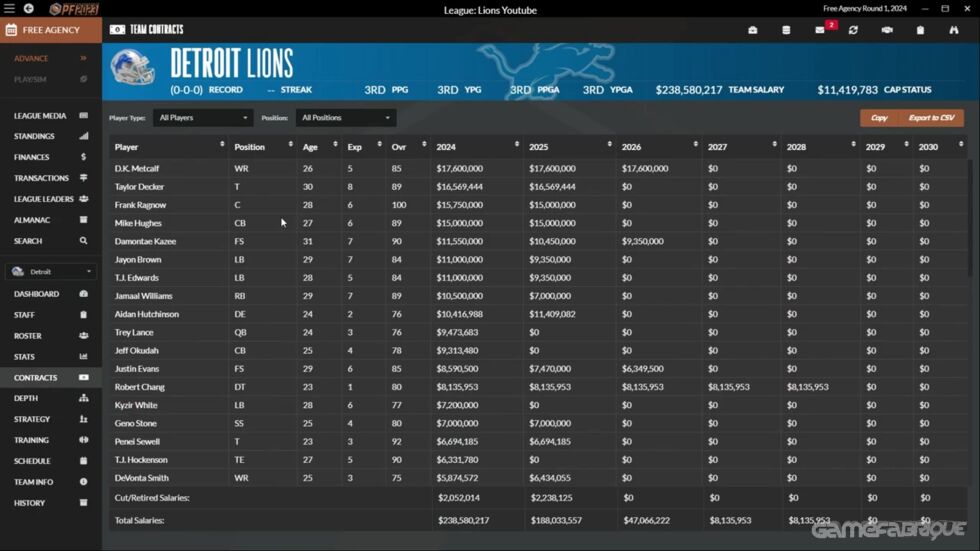Open the database stack icon in the toolbar
The width and height of the screenshot is (980, 551).
point(786,30)
